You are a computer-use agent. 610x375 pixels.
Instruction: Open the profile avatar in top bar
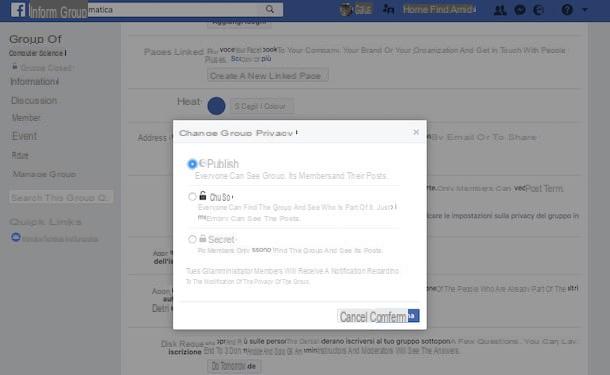(x=345, y=9)
